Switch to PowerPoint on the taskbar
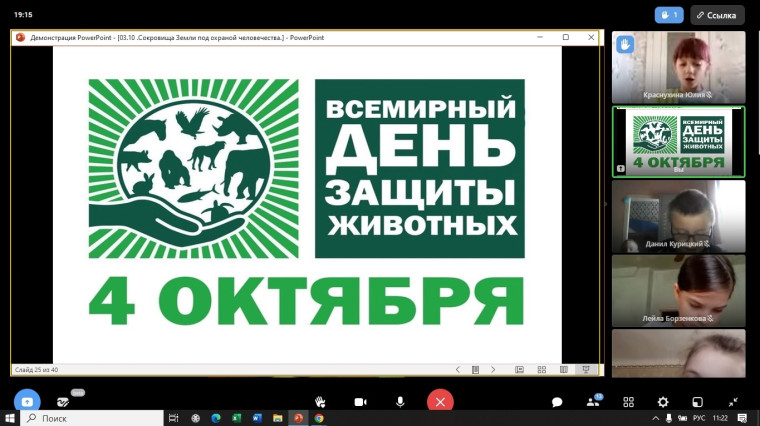Viewport: 760px width, 426px height. [298, 418]
